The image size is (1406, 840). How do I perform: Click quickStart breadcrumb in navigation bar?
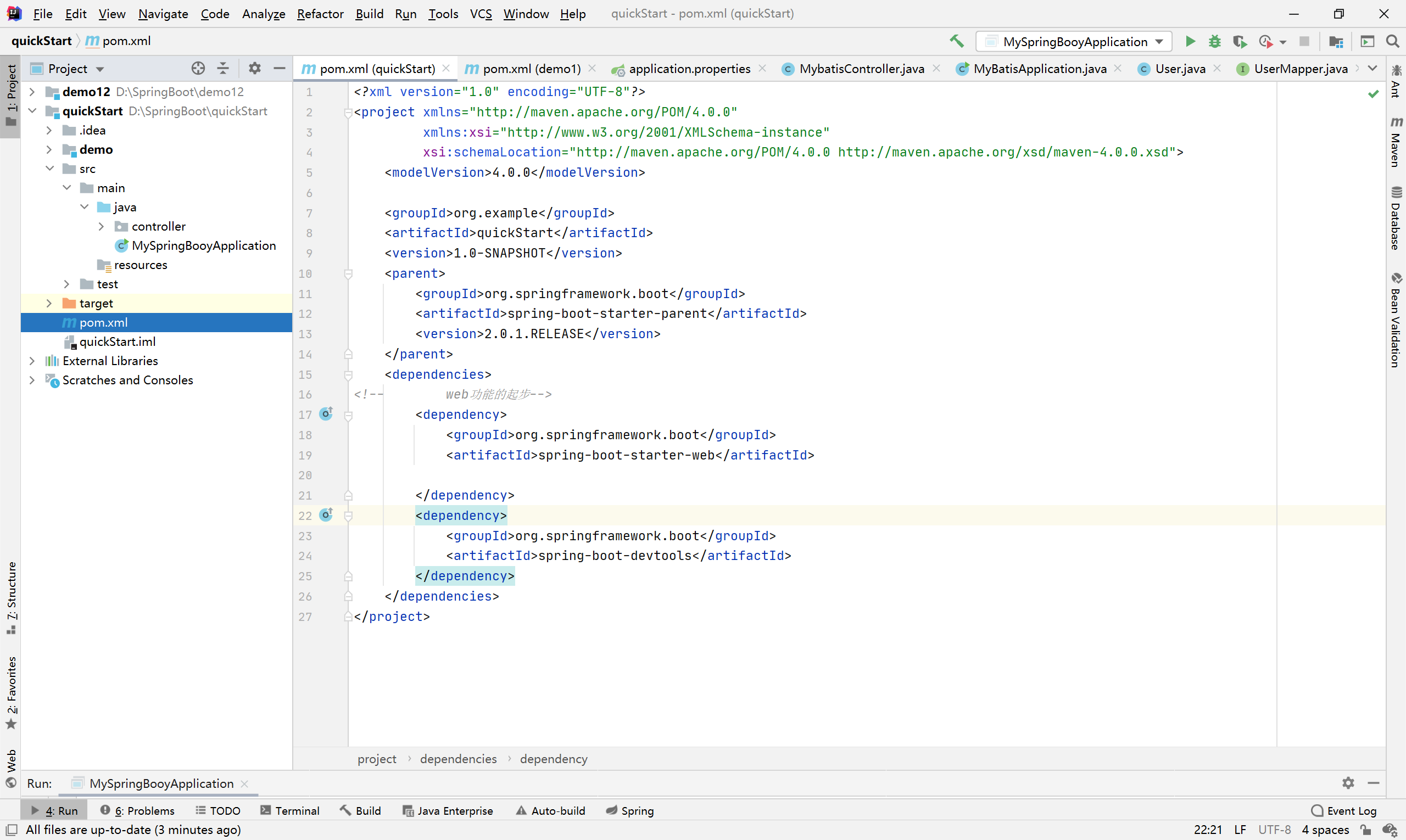click(x=41, y=41)
